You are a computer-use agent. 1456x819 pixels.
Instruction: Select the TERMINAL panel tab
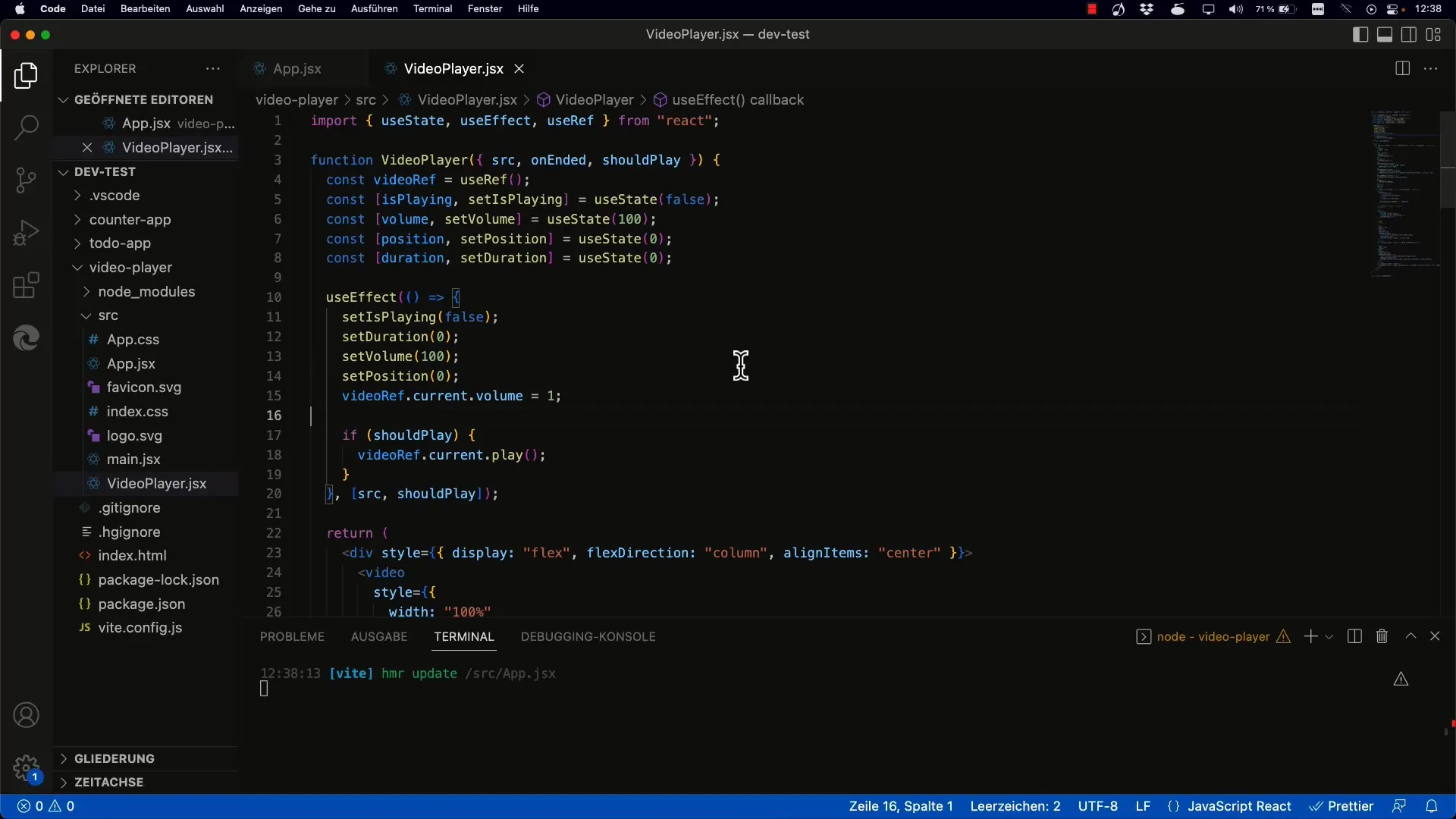(464, 636)
